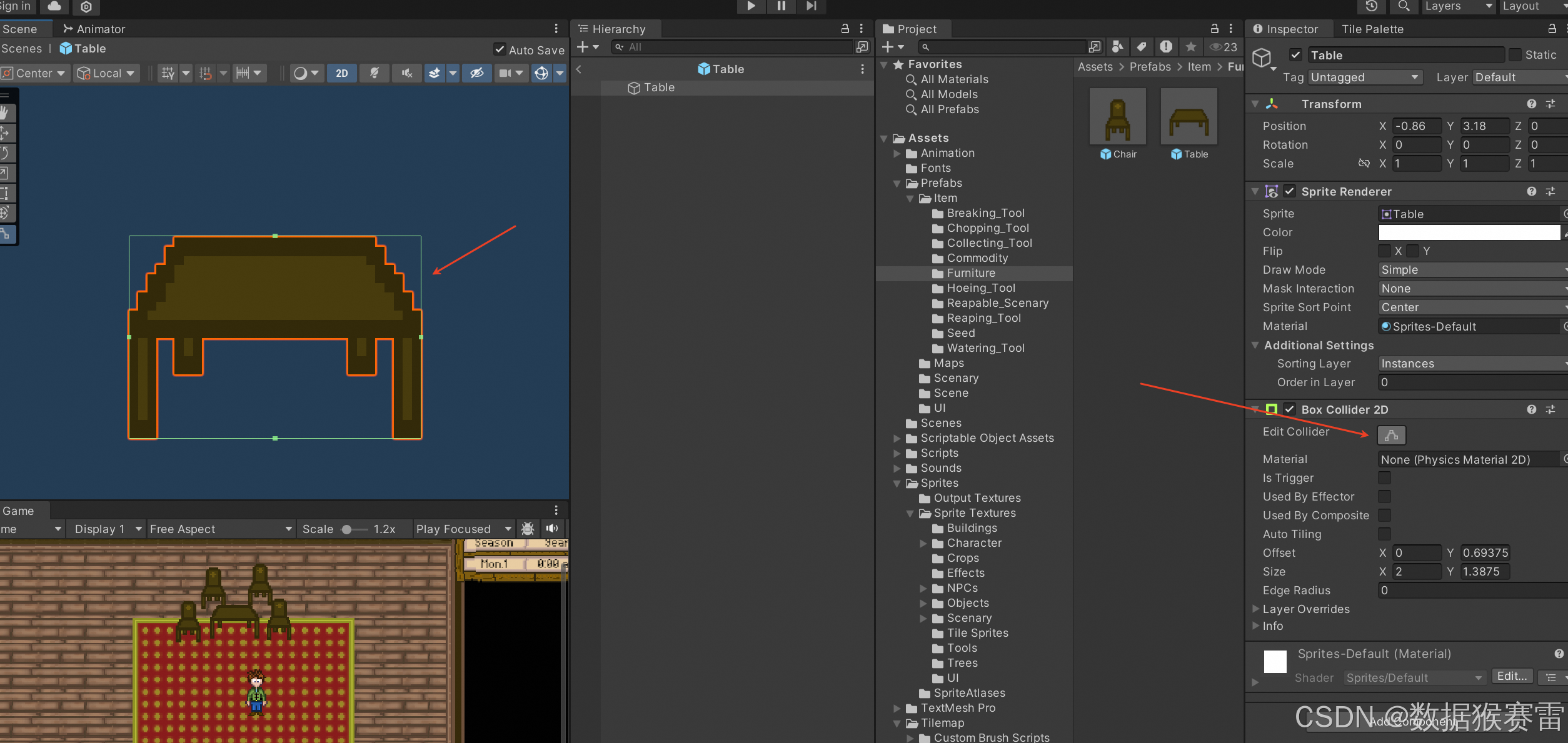
Task: Toggle the Auto Save checkbox
Action: (x=500, y=49)
